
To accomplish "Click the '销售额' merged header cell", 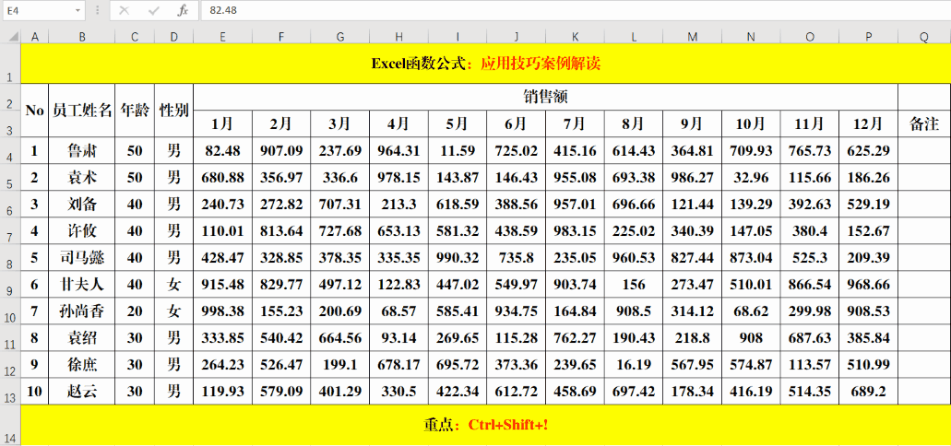I will pos(545,96).
